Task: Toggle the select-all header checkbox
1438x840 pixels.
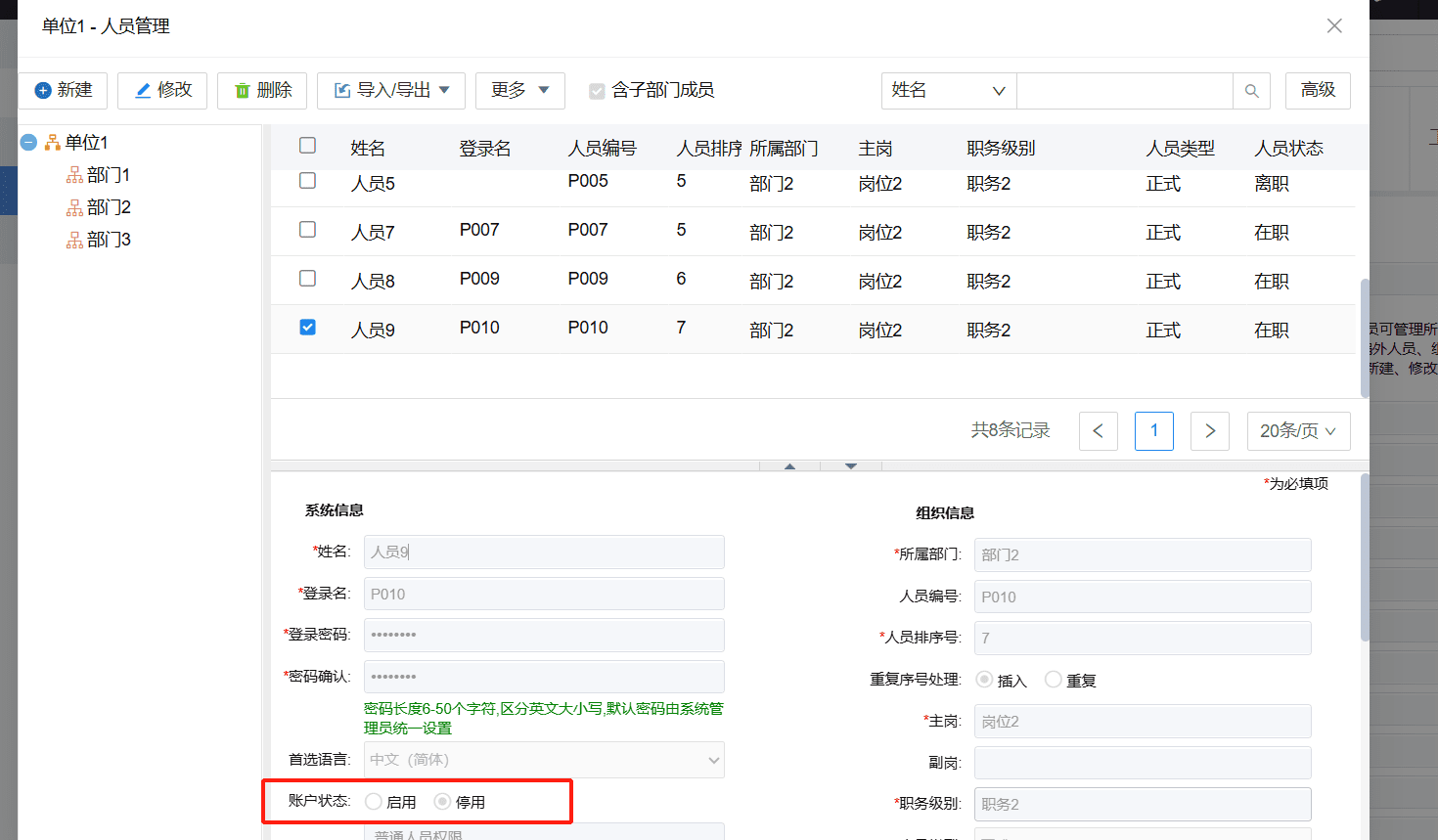Action: pos(307,146)
